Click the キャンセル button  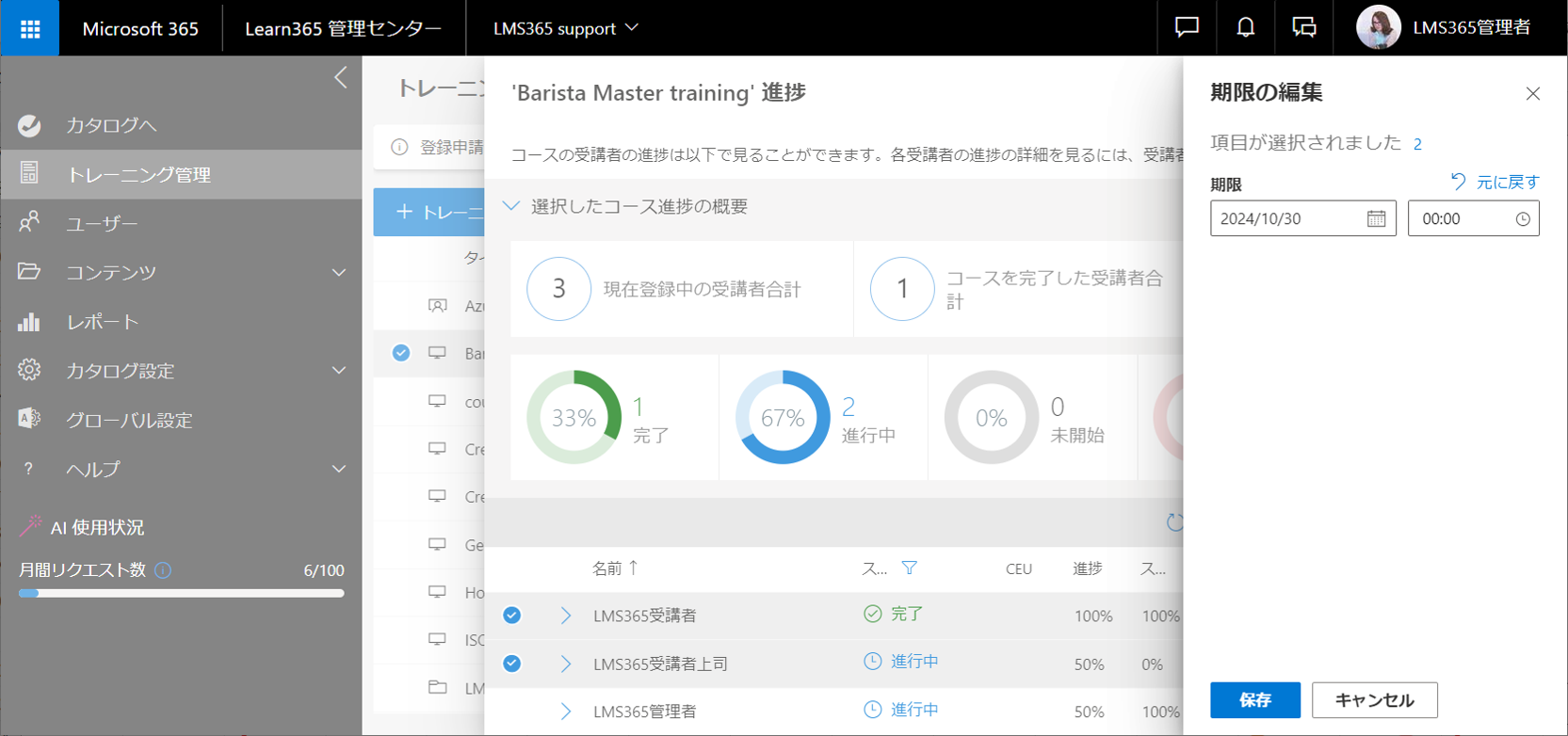point(1375,700)
